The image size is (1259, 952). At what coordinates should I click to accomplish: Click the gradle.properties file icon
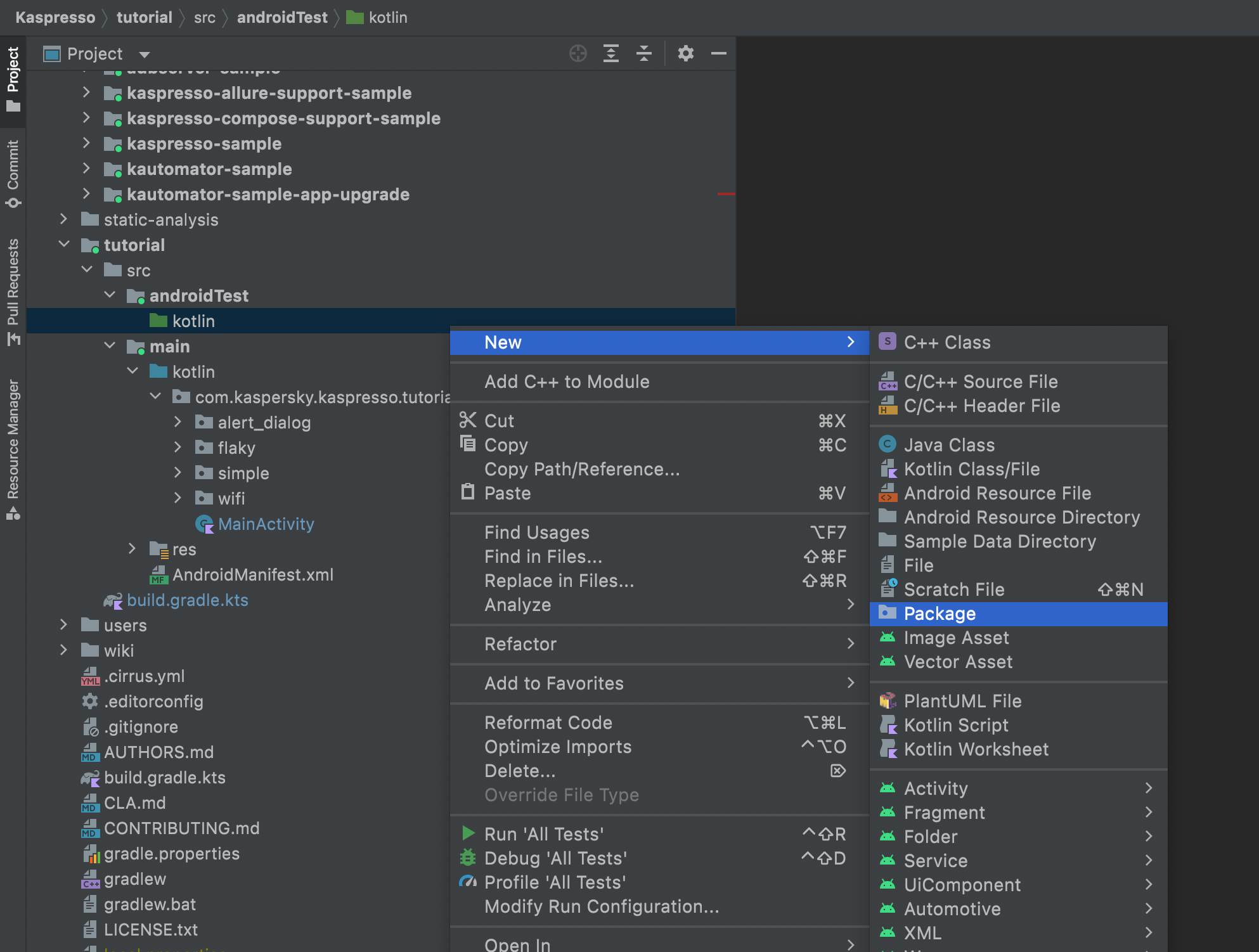(91, 854)
